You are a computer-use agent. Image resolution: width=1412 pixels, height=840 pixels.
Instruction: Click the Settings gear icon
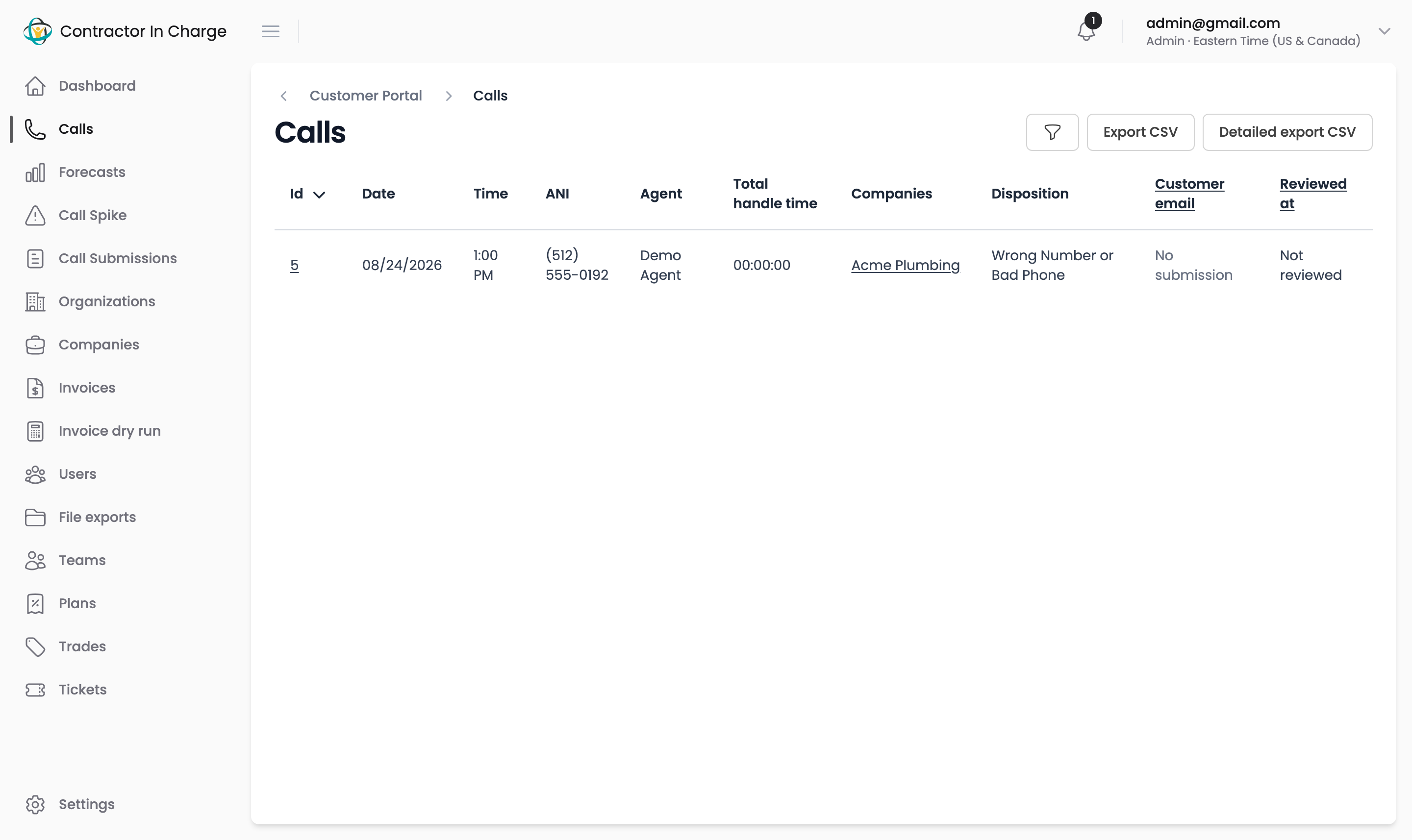(x=35, y=804)
